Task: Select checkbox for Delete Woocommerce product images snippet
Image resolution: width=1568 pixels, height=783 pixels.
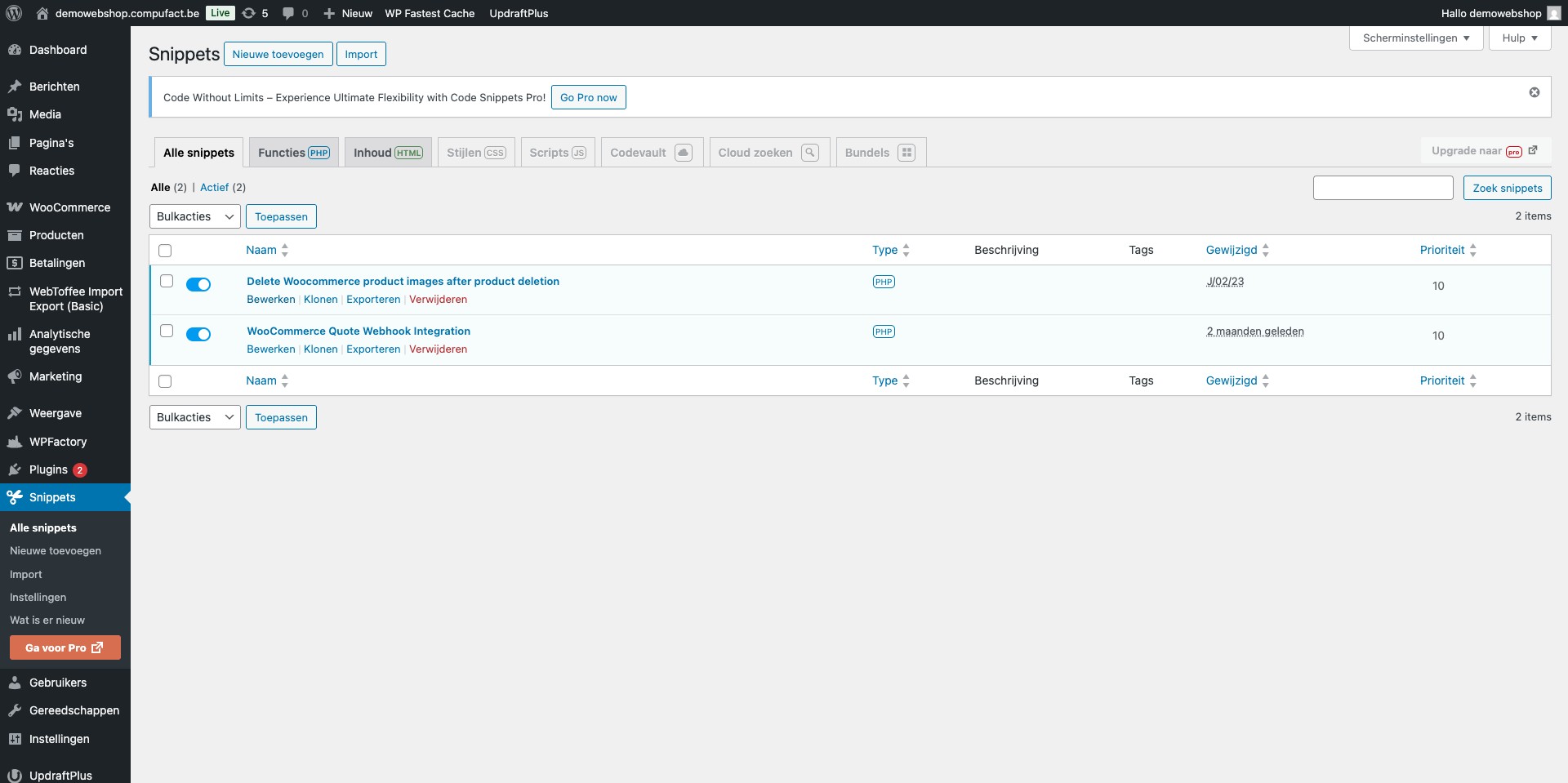Action: (x=167, y=281)
